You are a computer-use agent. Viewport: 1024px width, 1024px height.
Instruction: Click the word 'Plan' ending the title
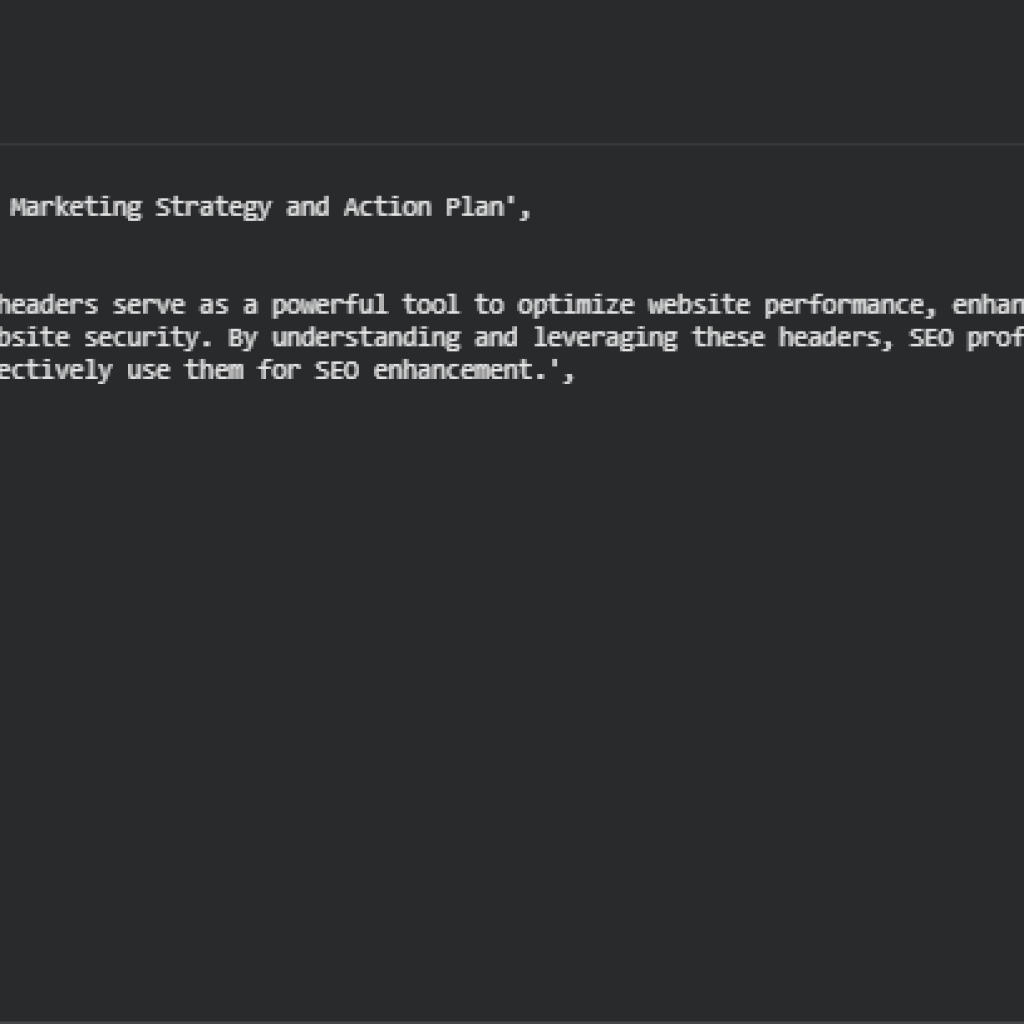pos(475,208)
